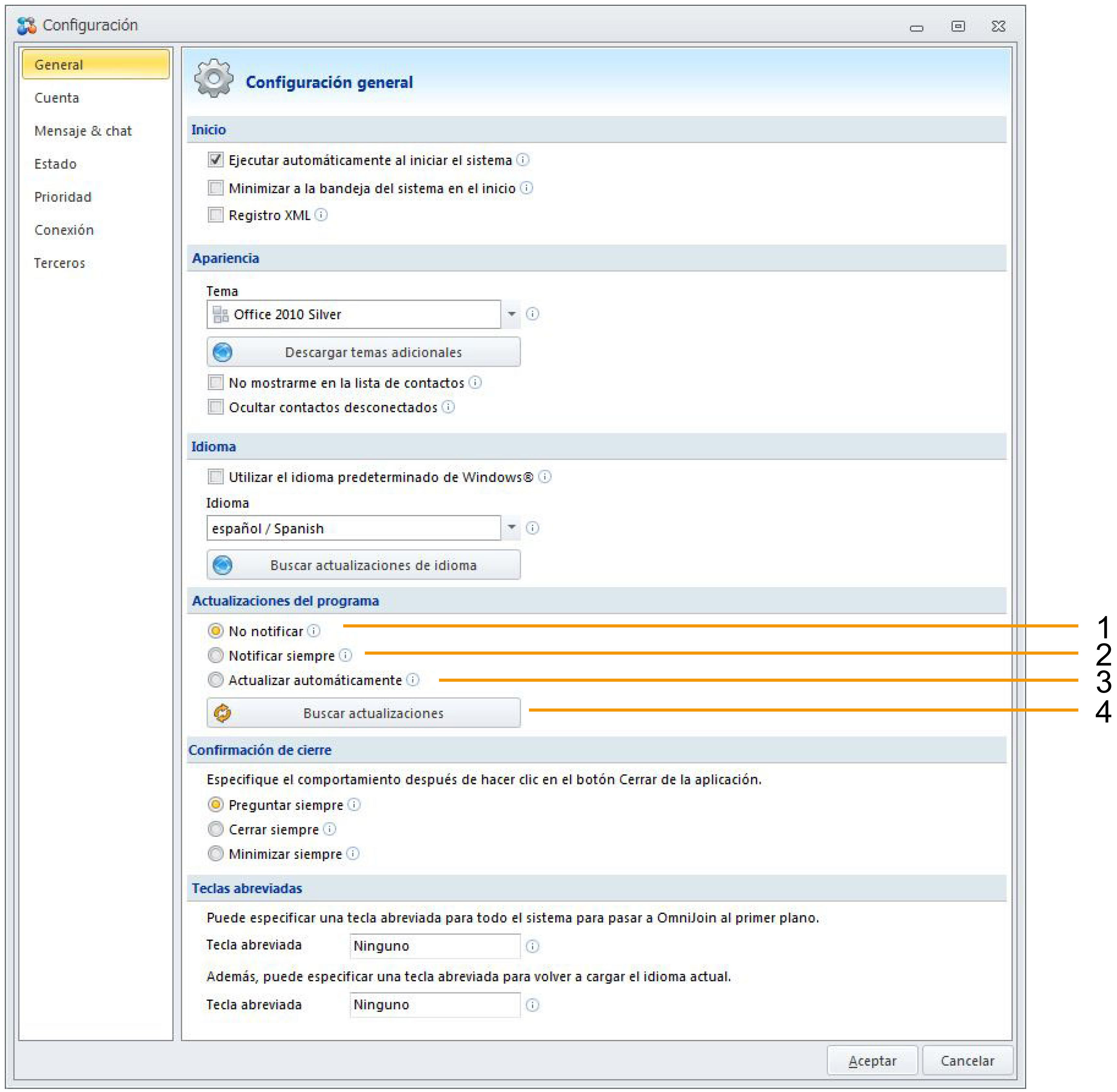The width and height of the screenshot is (1117, 1092).
Task: Select Preguntar siempre radio button
Action: [x=216, y=805]
